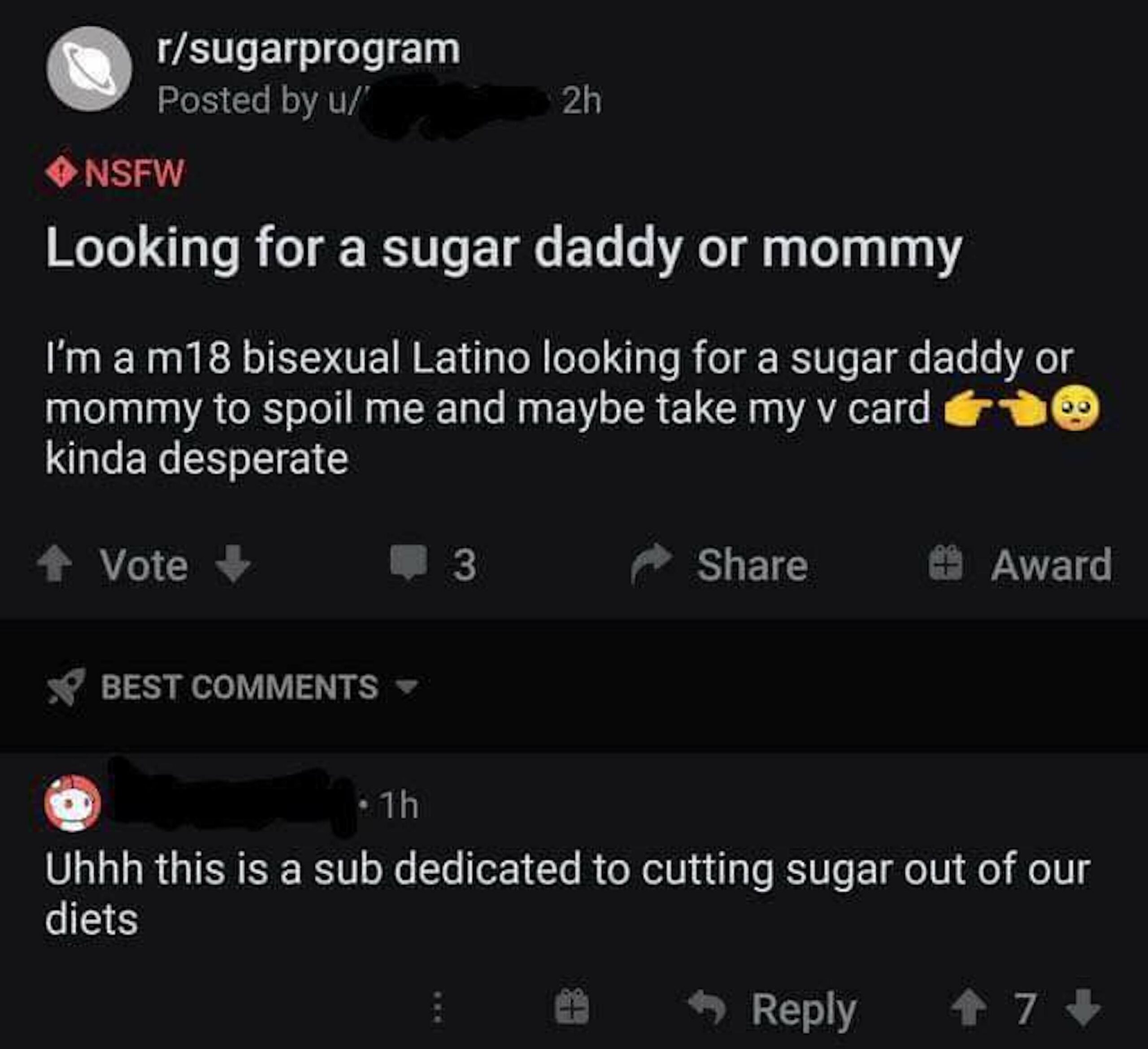The image size is (1148, 1049).
Task: Upvote the post
Action: point(55,564)
